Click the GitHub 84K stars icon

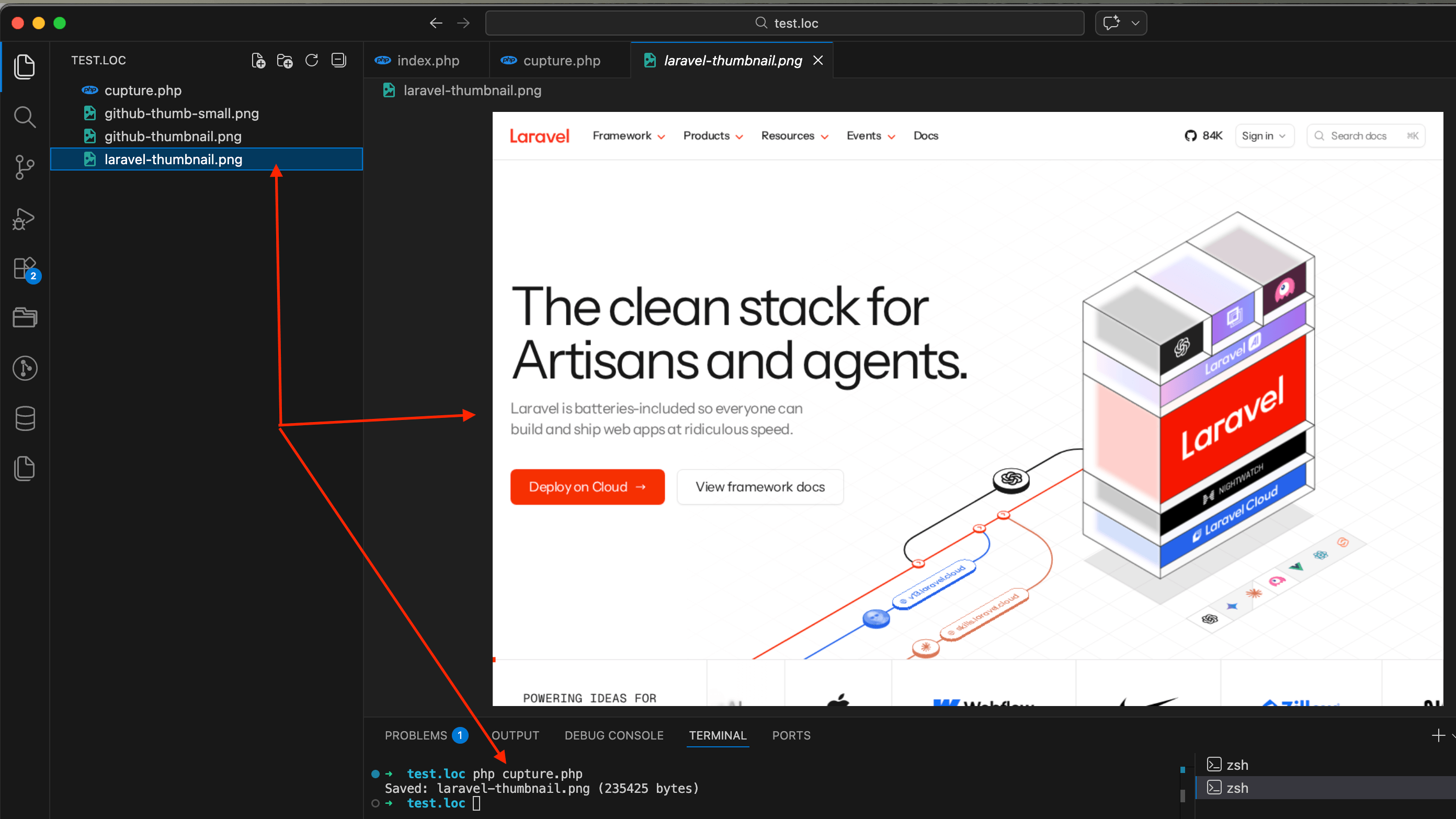(x=1203, y=135)
